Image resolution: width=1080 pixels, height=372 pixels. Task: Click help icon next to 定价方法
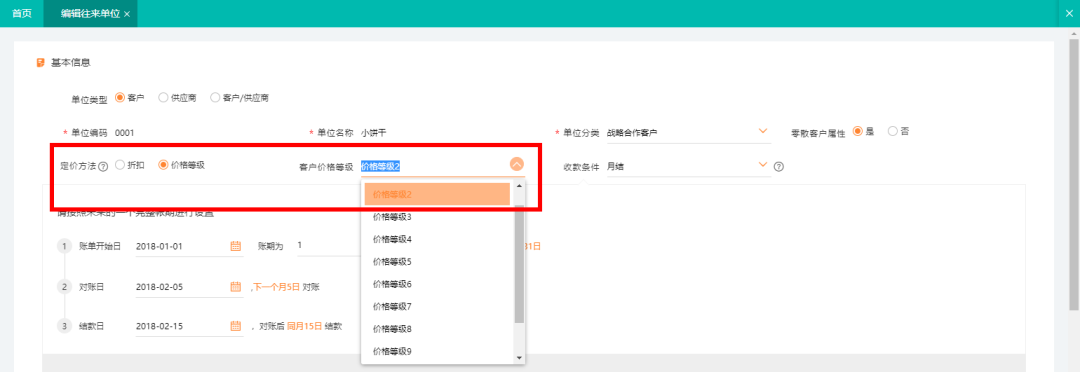pyautogui.click(x=103, y=166)
